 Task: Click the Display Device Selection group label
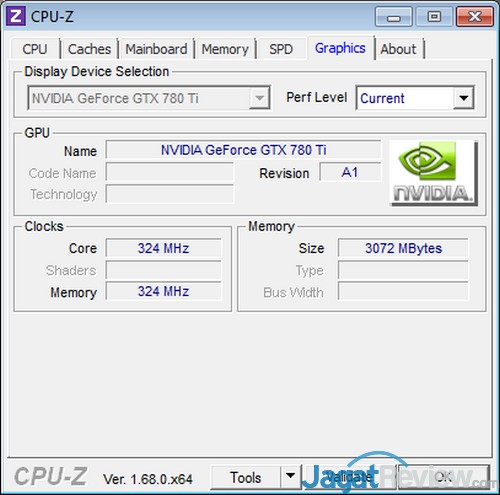[97, 72]
